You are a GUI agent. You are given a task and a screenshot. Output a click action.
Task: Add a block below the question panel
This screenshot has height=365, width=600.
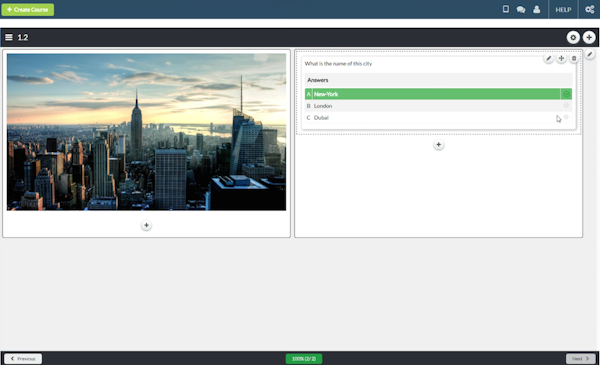(439, 145)
